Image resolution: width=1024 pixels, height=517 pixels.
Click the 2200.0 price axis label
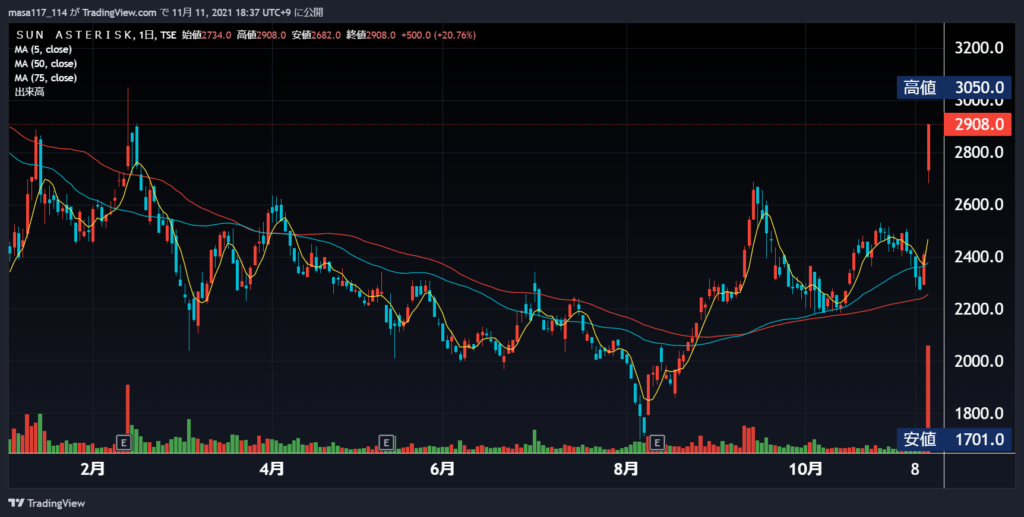979,309
